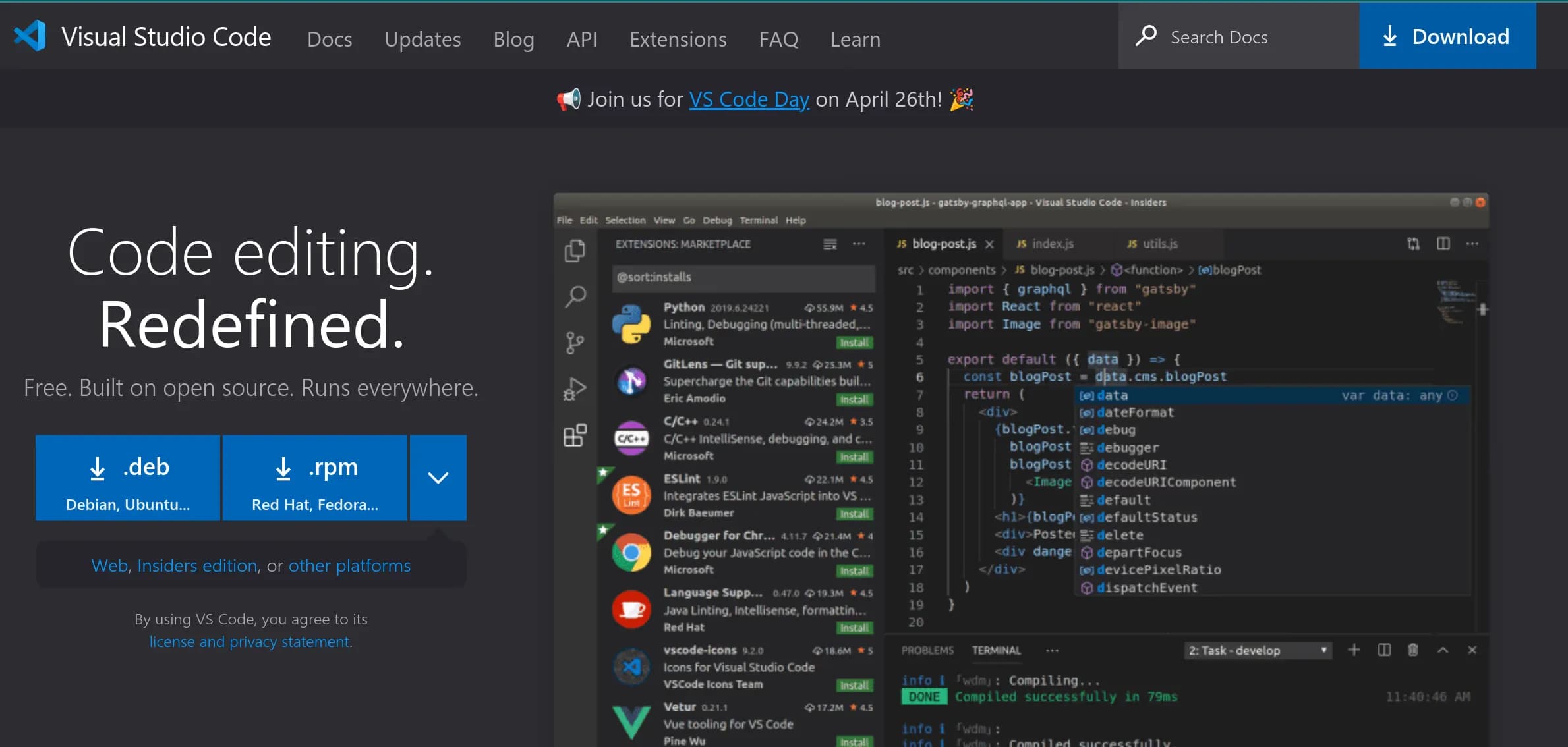Switch to the index.js tab
Viewport: 1568px width, 747px height.
tap(1053, 244)
